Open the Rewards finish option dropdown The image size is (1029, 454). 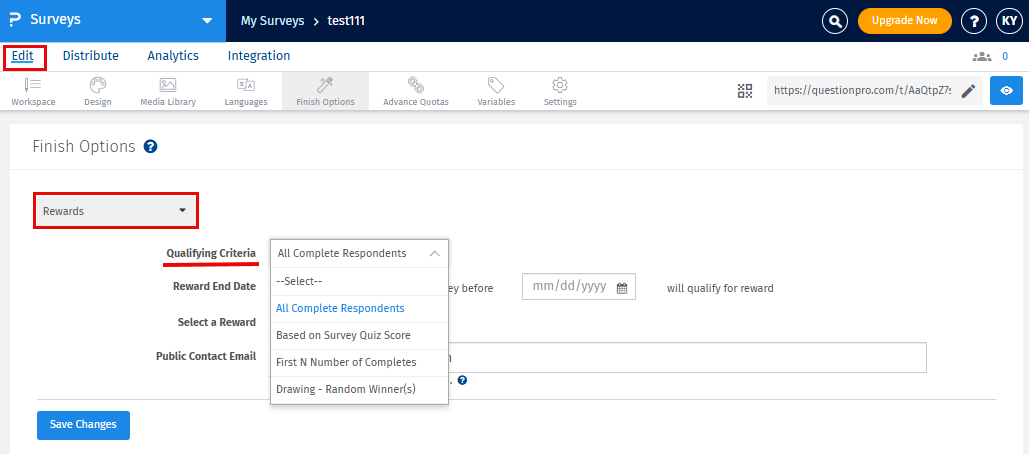pos(115,211)
